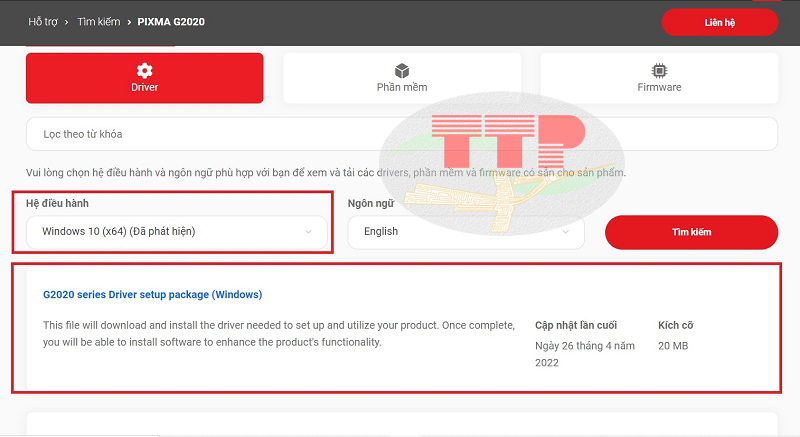Select the Driver tab label
The height and width of the screenshot is (437, 800).
[x=144, y=87]
